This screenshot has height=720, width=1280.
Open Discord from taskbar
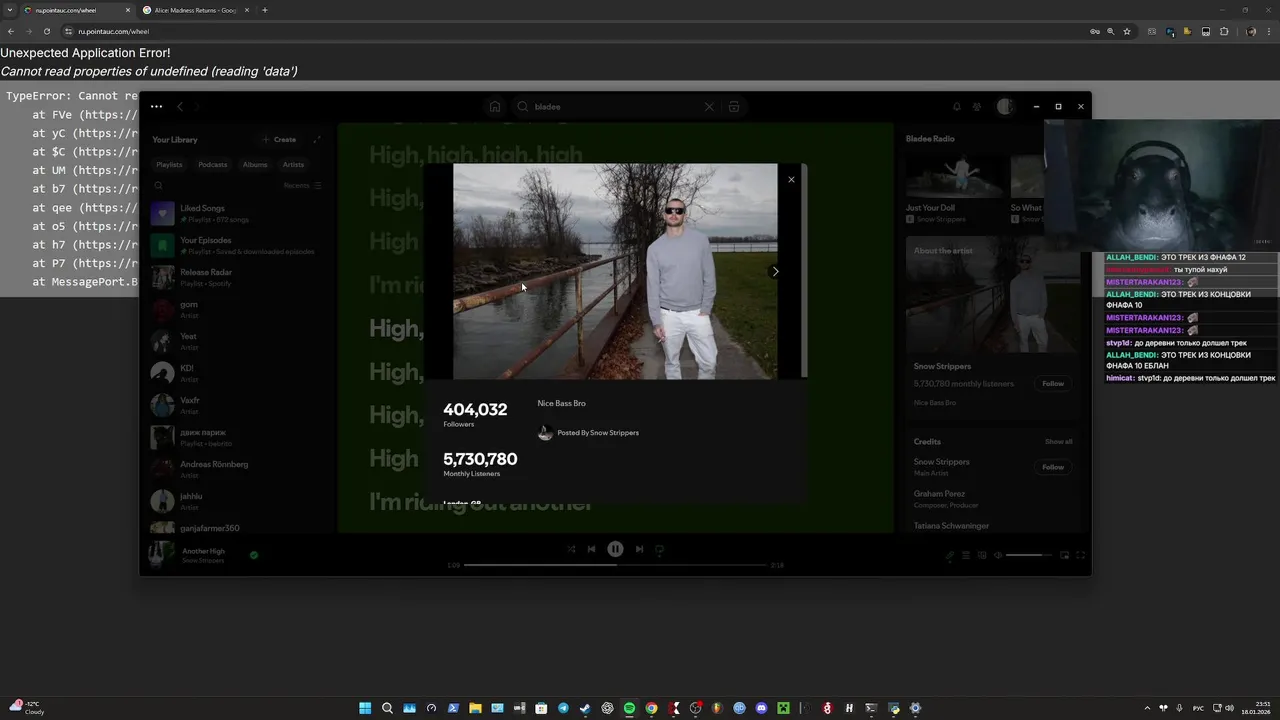coord(761,708)
